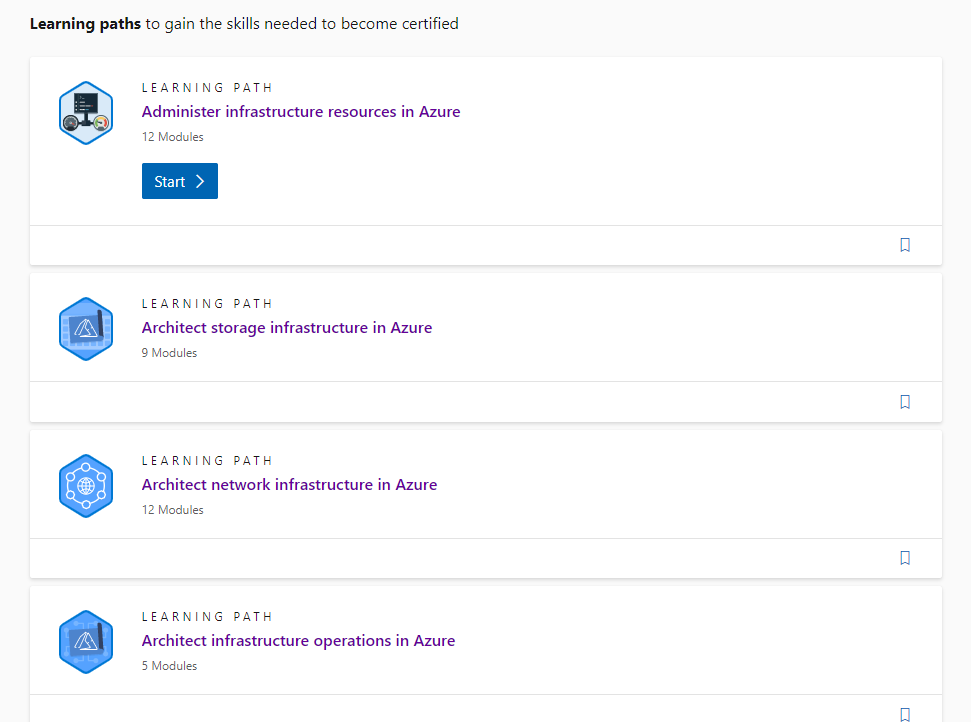
Task: Click the Architect network infrastructure globe badge
Action: 86,486
